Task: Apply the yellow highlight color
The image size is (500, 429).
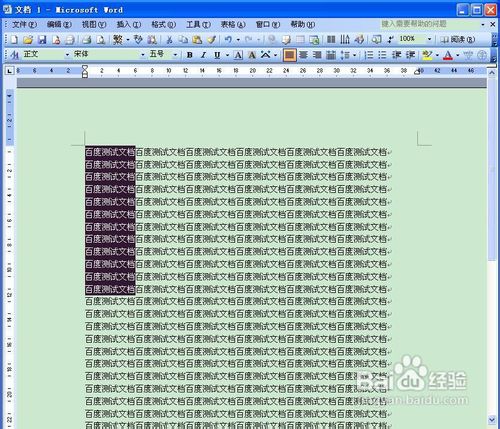Action: point(427,55)
